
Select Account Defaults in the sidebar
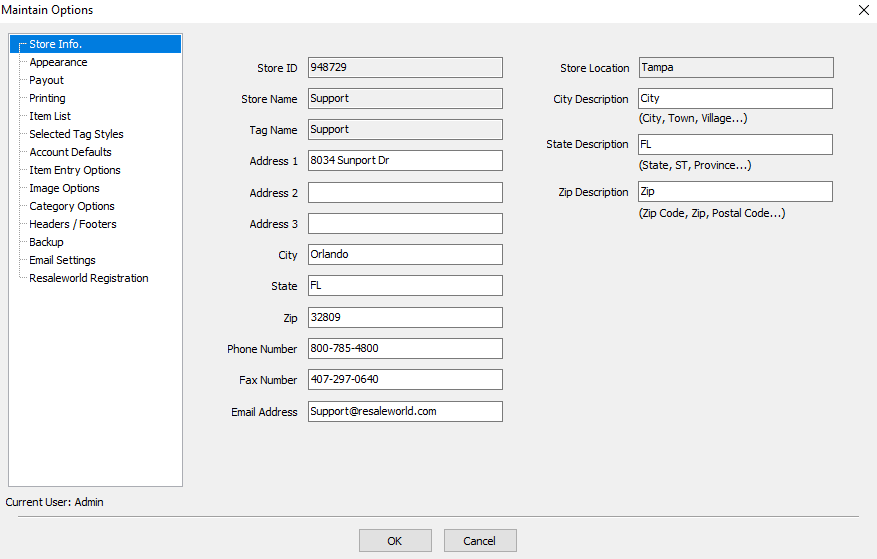pos(70,152)
